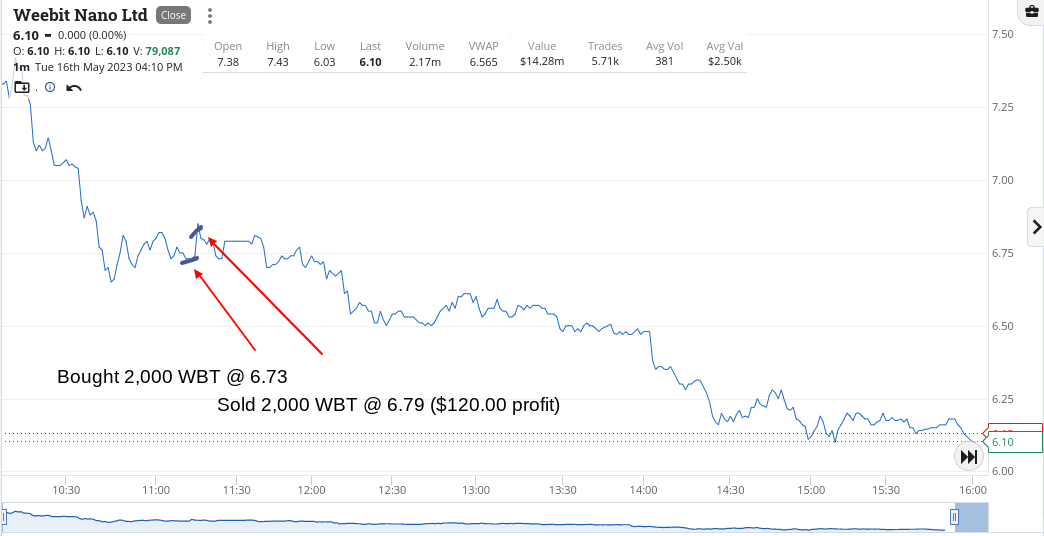1044x536 pixels.
Task: Click the green 6.10 last price tag
Action: click(x=1013, y=442)
